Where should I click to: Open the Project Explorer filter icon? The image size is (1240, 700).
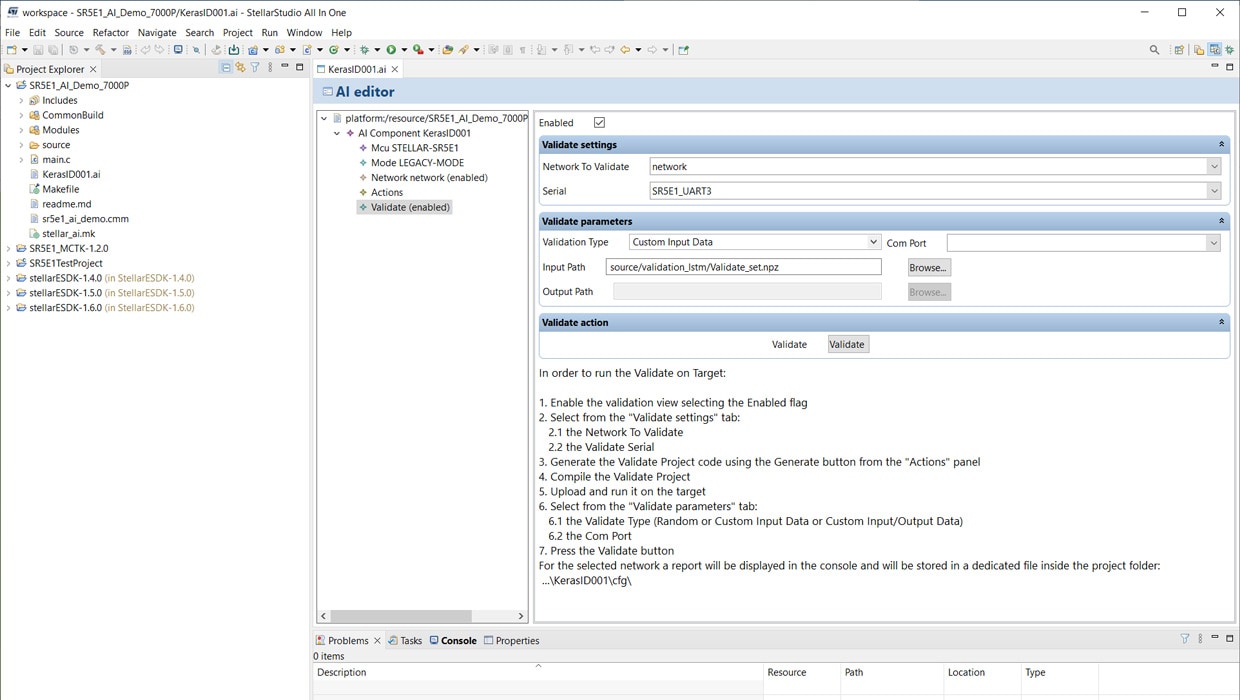click(x=255, y=68)
